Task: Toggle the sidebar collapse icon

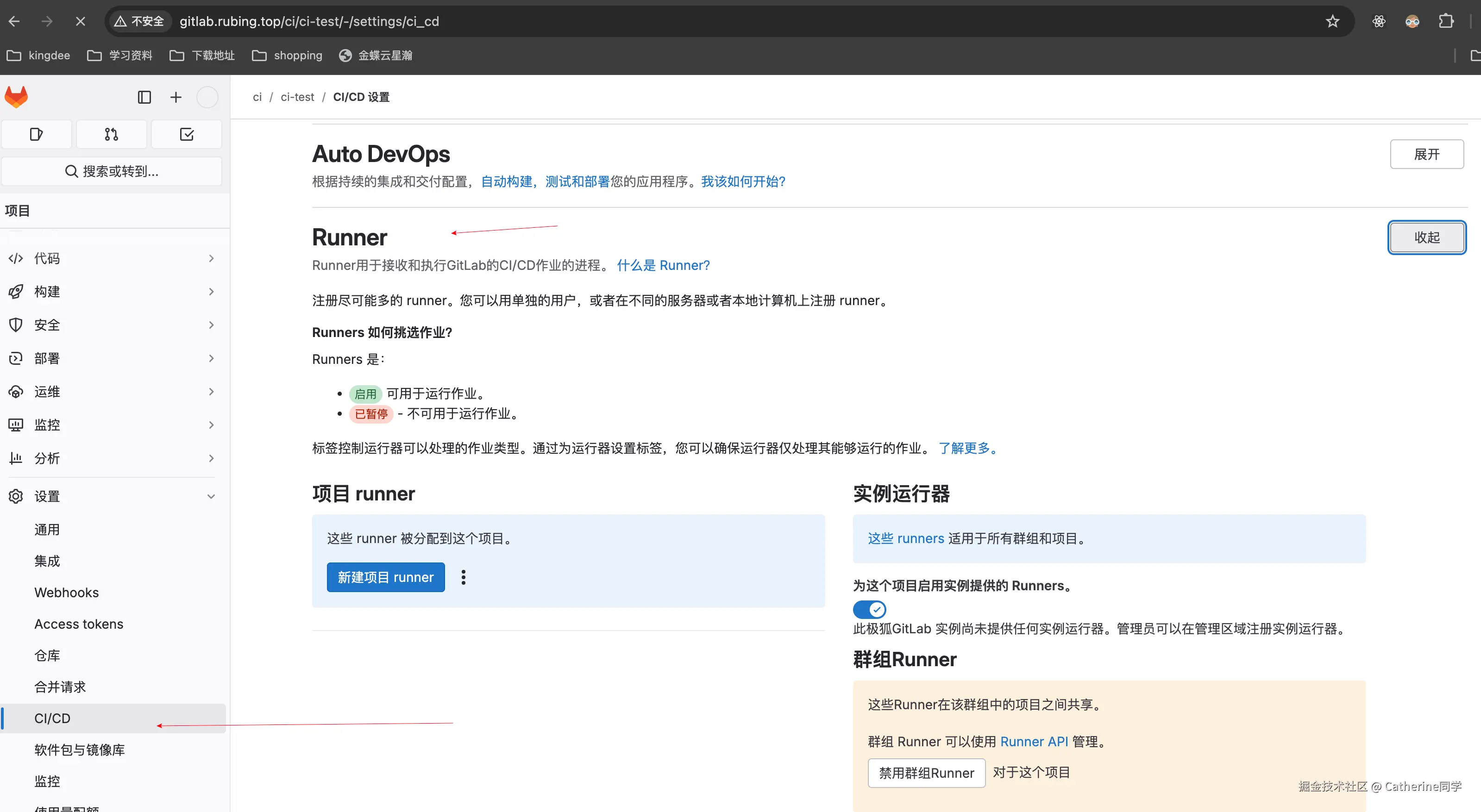Action: pos(144,97)
